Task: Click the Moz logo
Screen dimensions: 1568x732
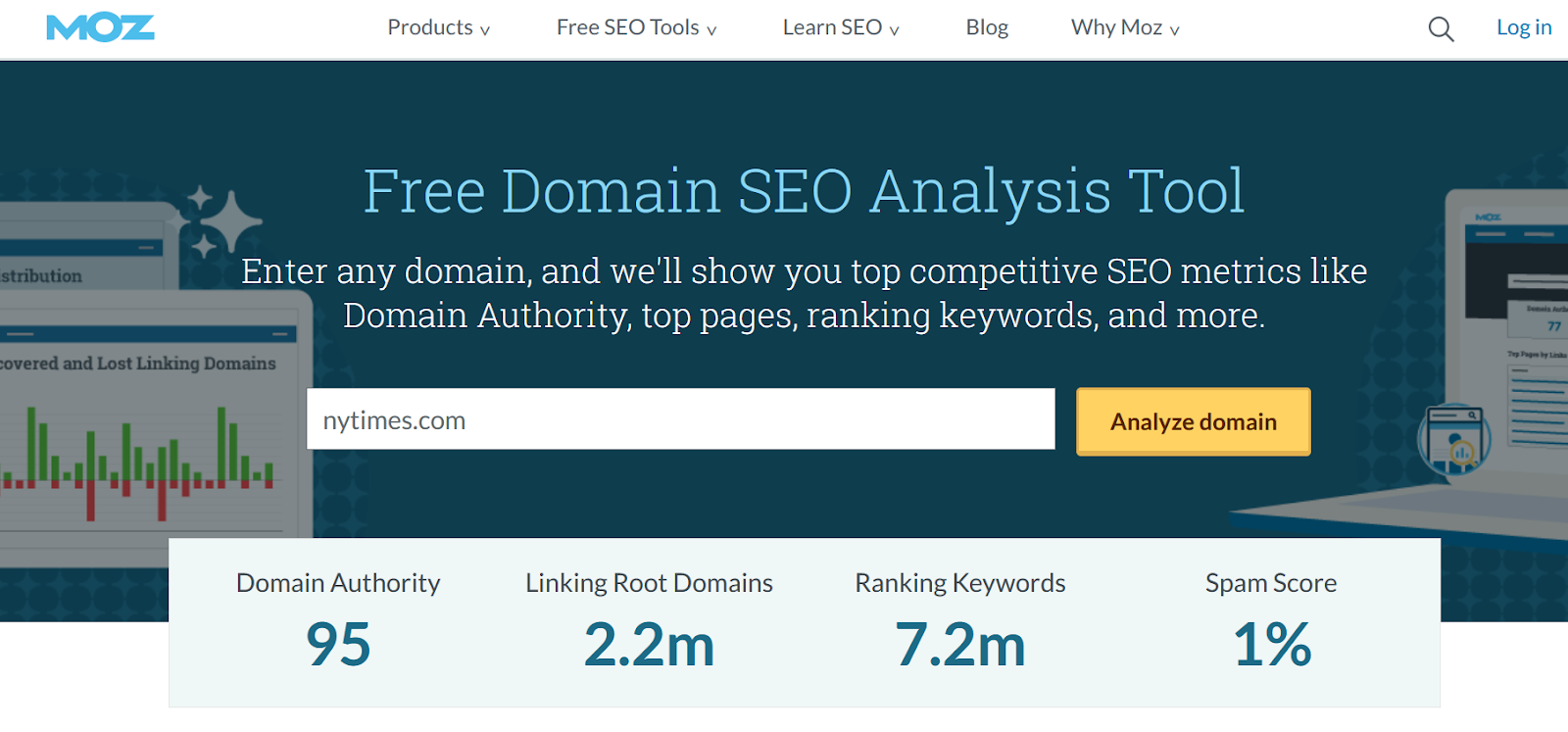Action: click(100, 27)
